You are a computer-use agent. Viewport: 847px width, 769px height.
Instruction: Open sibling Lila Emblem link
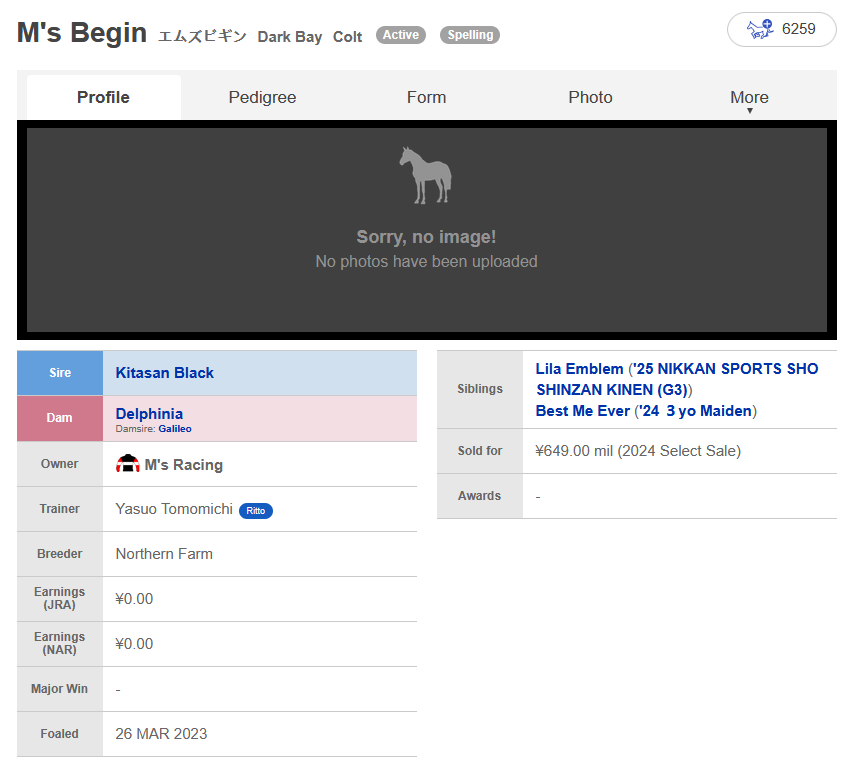[x=579, y=369]
